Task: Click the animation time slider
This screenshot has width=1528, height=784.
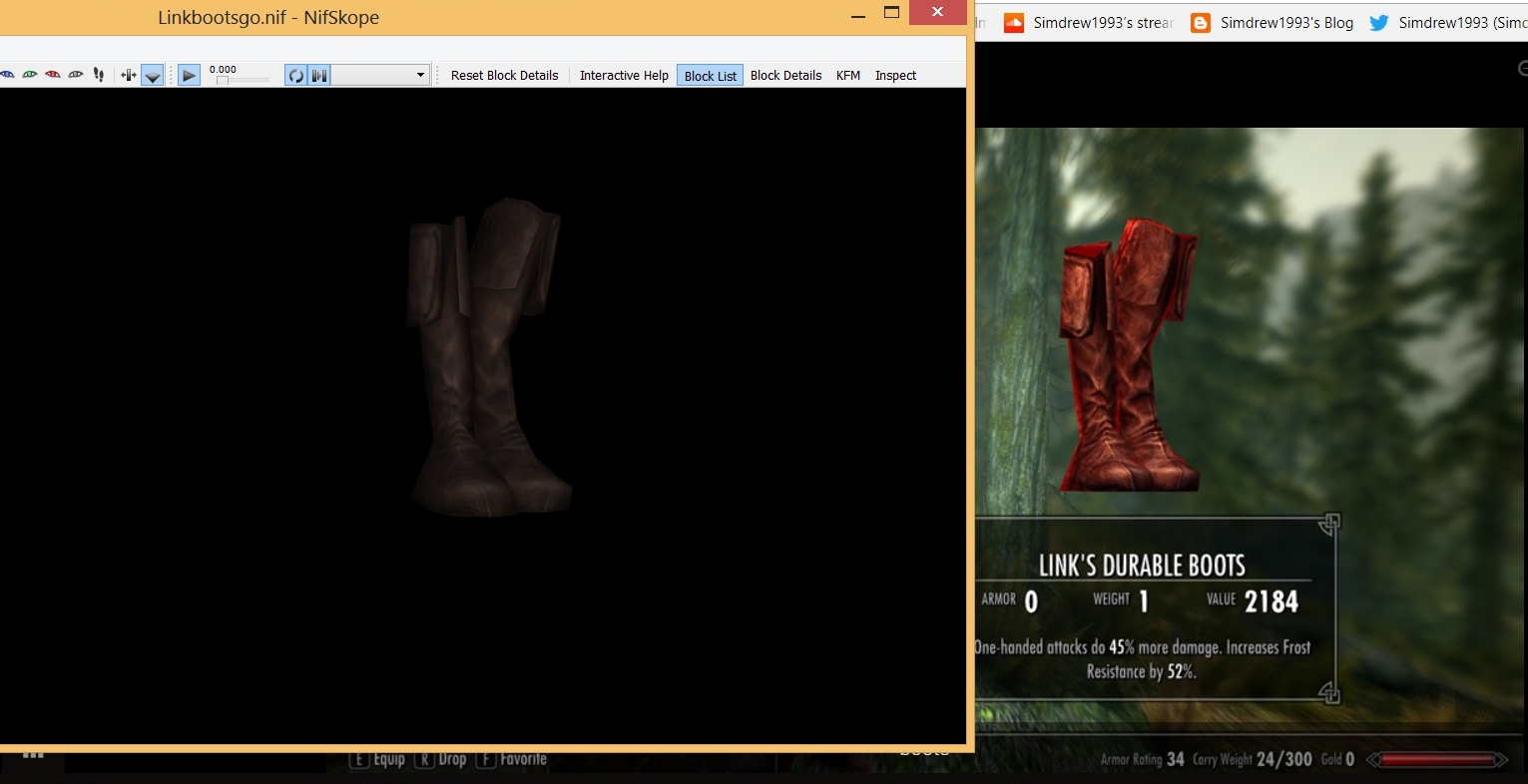Action: tap(240, 80)
